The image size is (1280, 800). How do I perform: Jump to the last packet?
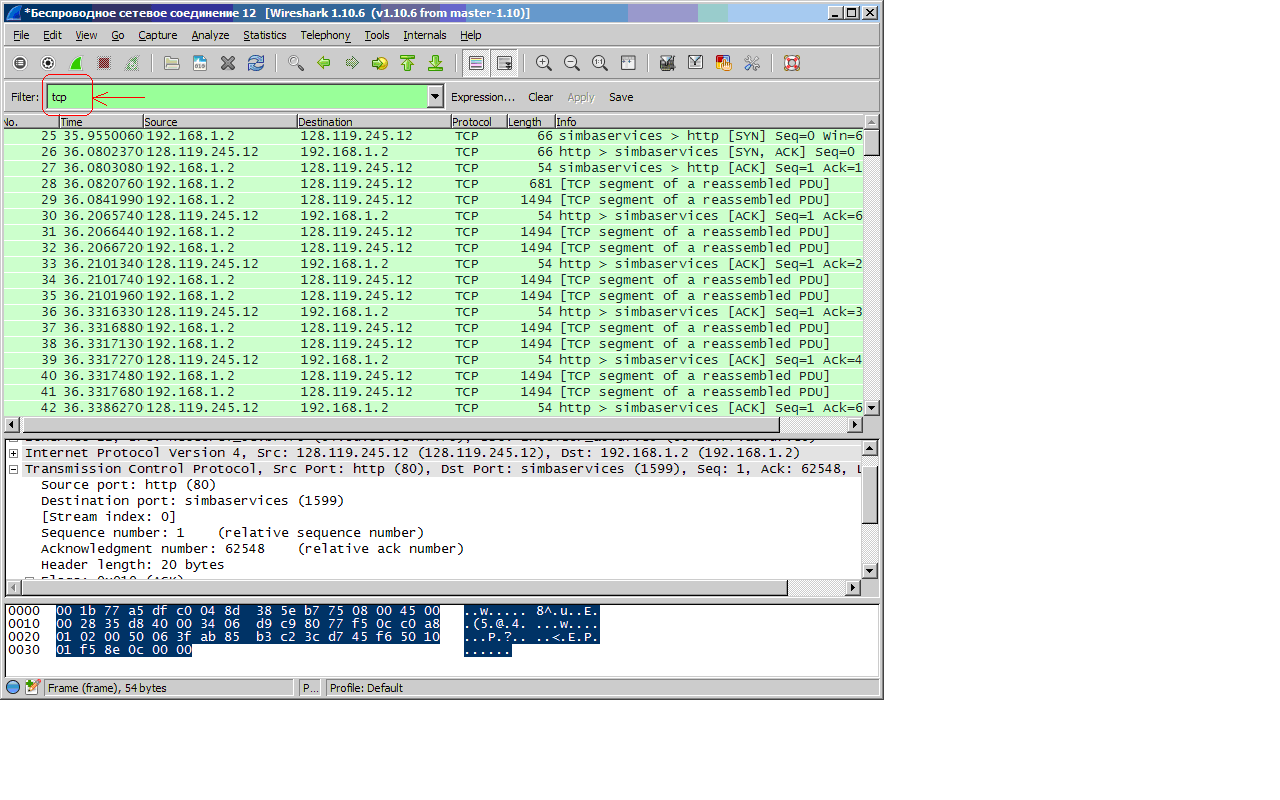click(x=435, y=63)
